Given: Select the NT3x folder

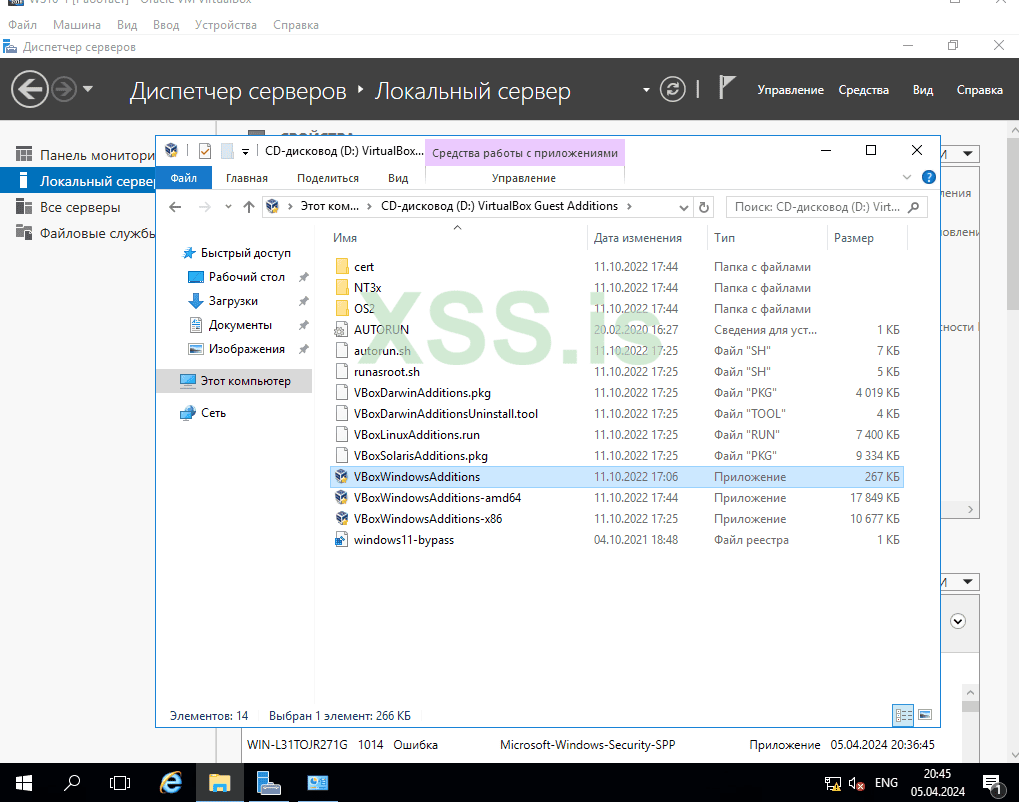Looking at the screenshot, I should point(367,287).
